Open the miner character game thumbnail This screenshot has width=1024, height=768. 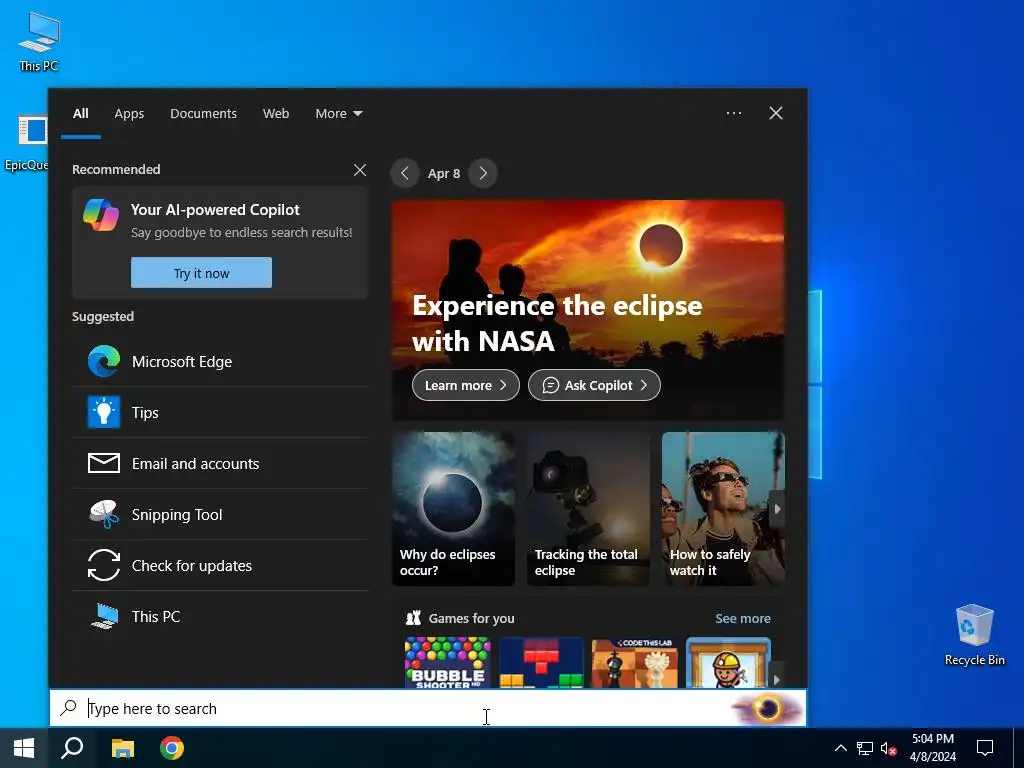728,662
